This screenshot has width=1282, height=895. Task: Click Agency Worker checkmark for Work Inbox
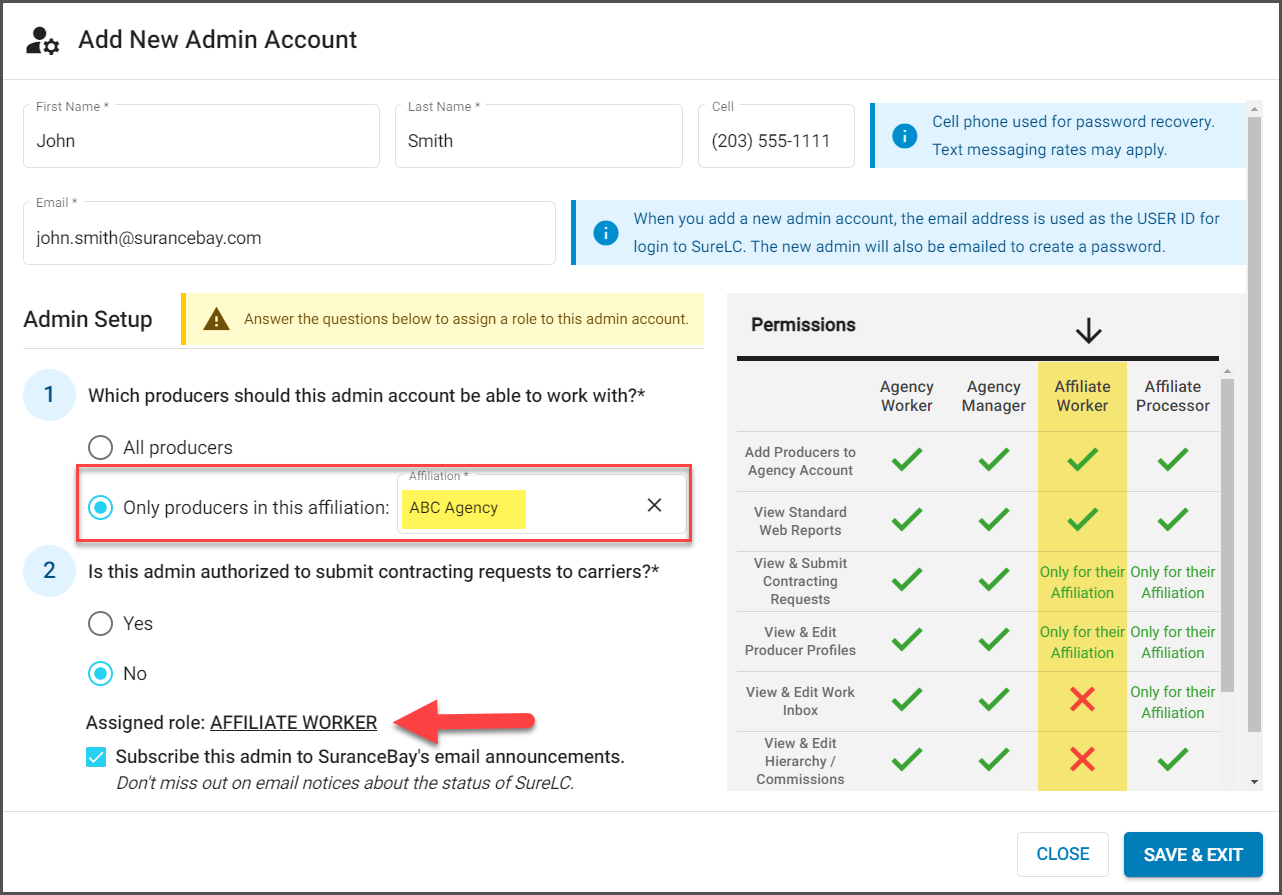(x=906, y=701)
